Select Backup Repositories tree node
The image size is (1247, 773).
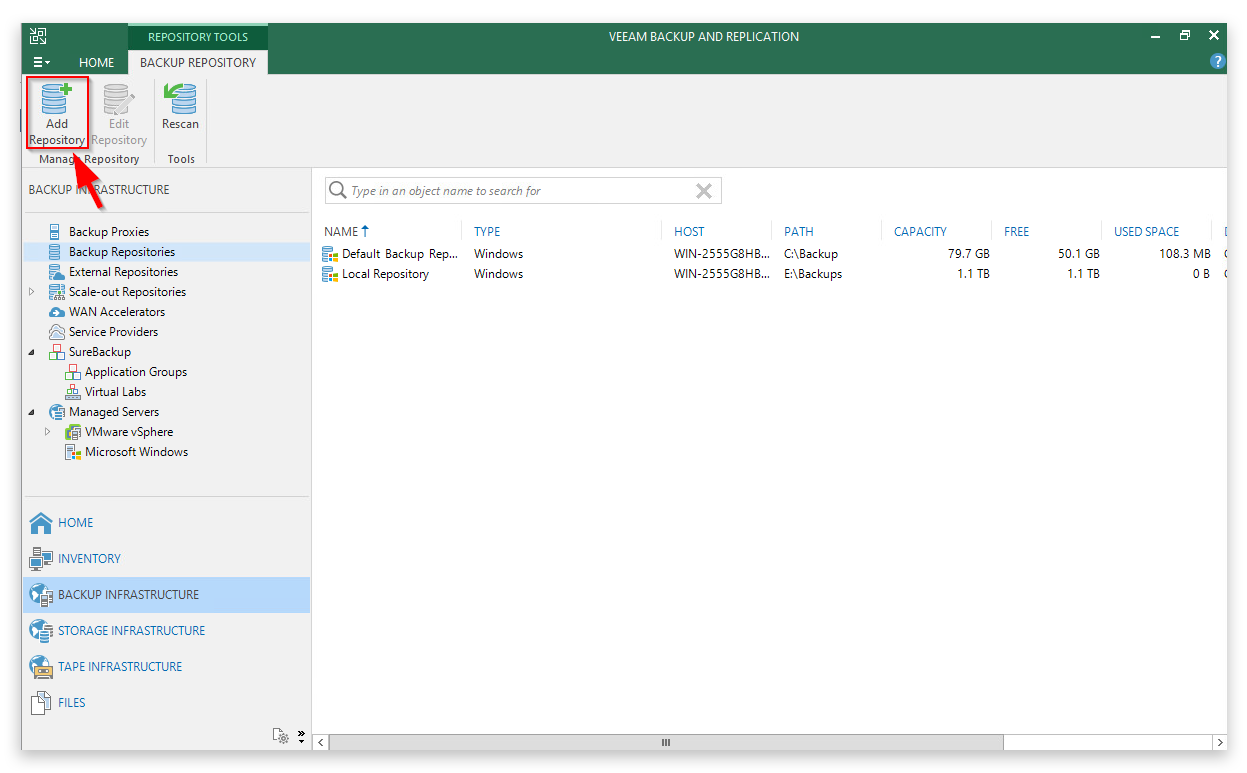pos(122,252)
